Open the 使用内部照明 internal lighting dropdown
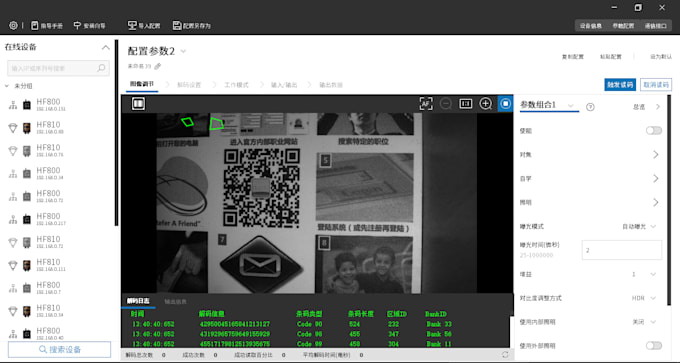Viewport: 680px width, 363px height. click(644, 322)
